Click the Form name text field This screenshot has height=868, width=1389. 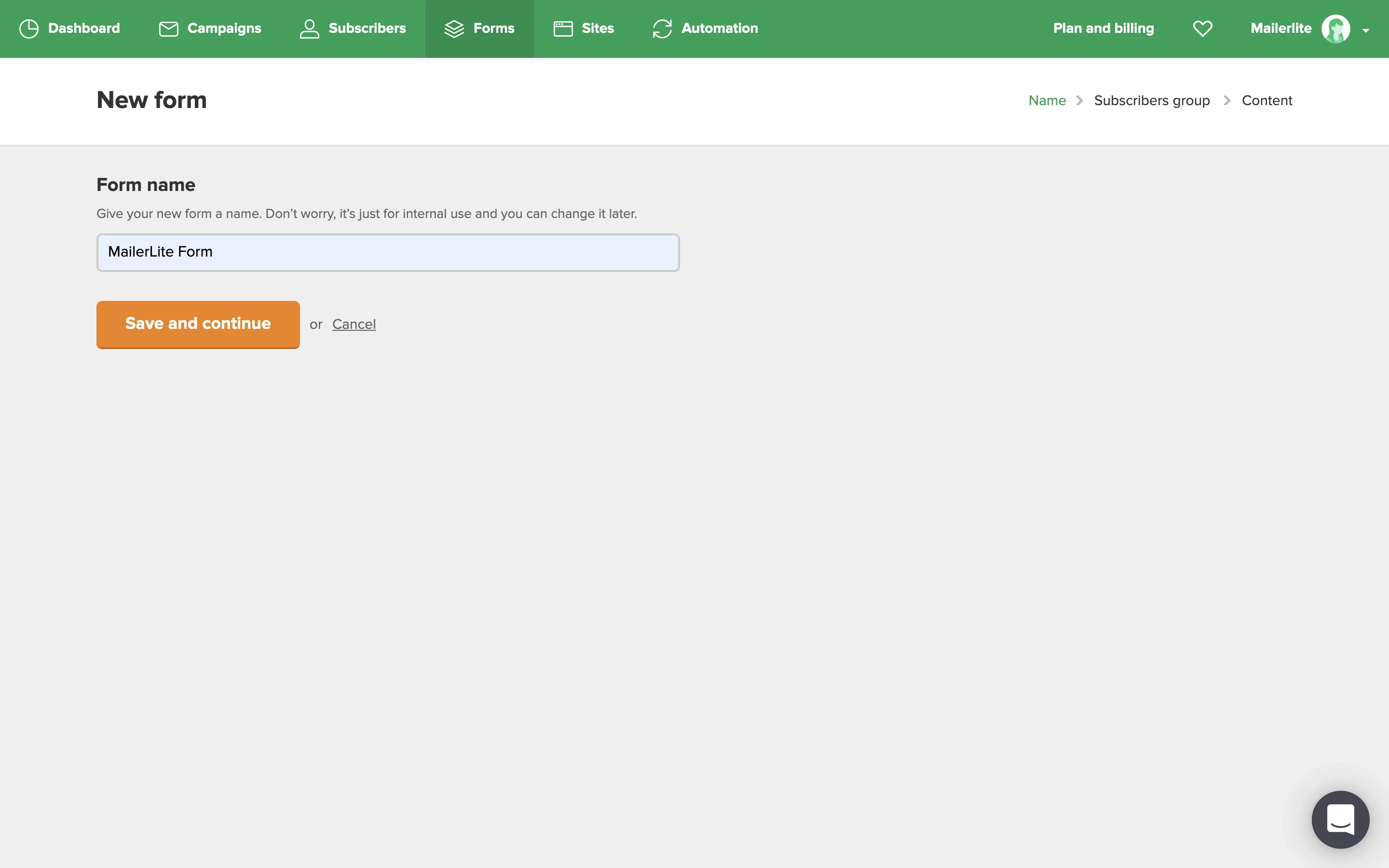pos(388,253)
